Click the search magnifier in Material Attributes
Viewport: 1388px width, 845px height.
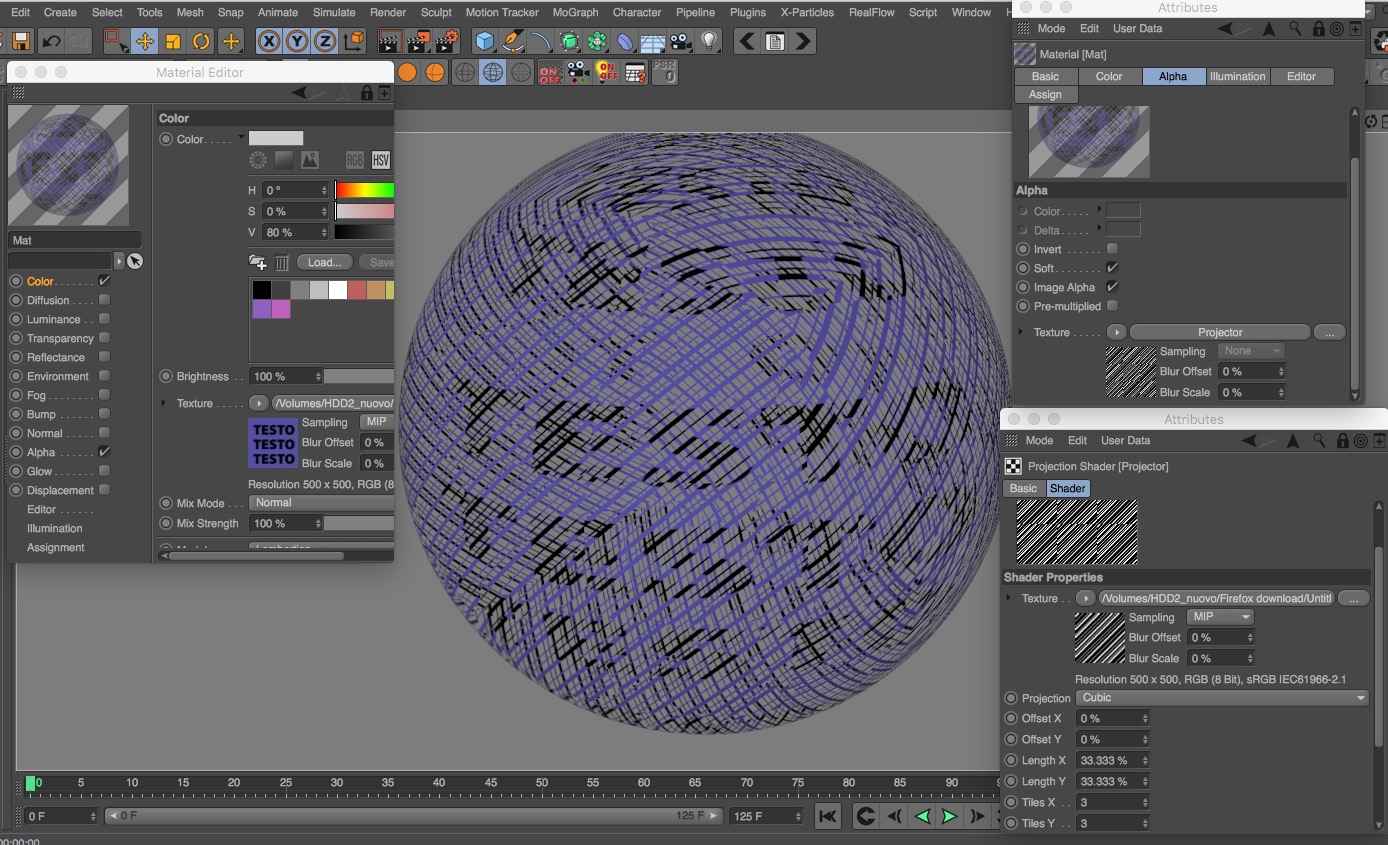(1295, 29)
